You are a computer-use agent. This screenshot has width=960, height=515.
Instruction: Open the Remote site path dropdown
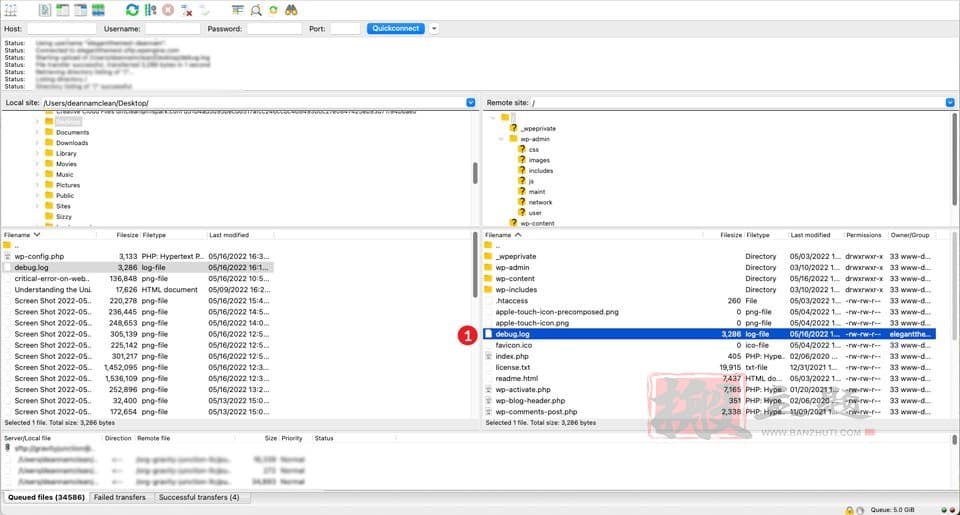(x=950, y=103)
